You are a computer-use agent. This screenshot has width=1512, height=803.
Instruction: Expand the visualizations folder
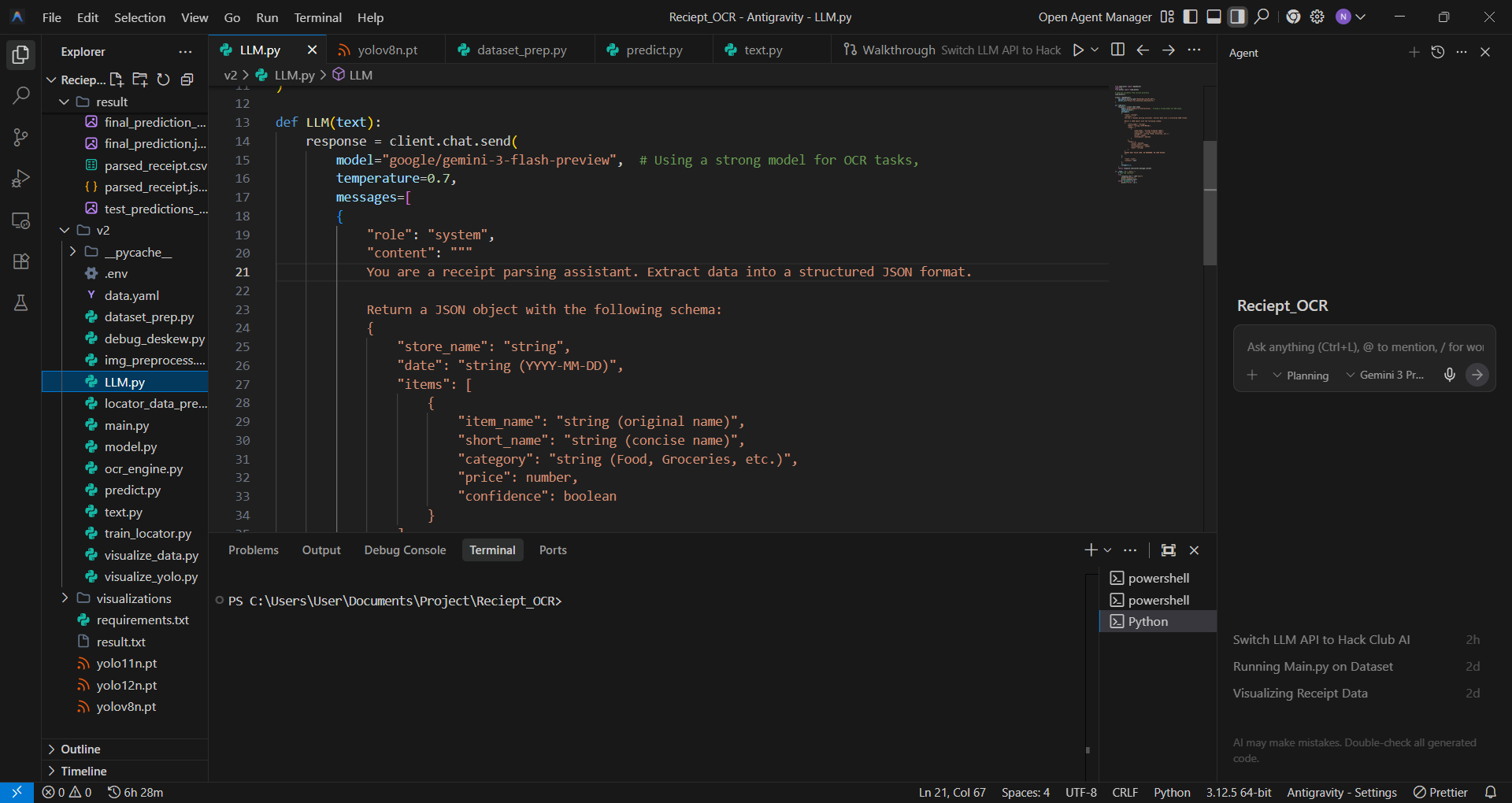[133, 598]
